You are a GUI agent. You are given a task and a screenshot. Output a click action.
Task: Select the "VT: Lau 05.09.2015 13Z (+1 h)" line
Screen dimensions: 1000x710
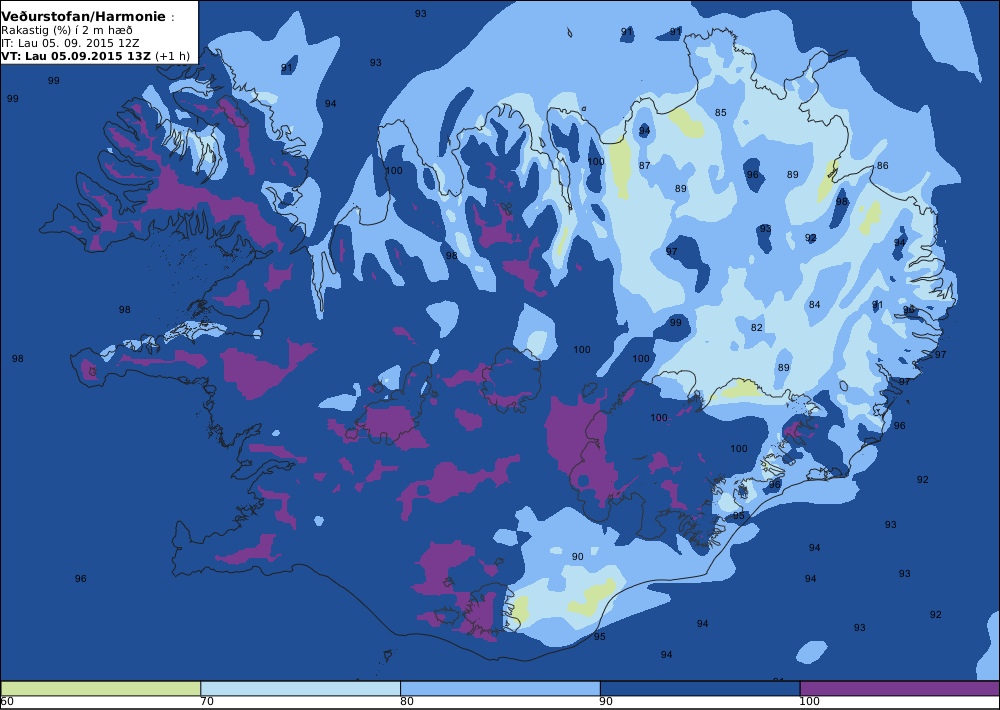[96, 56]
